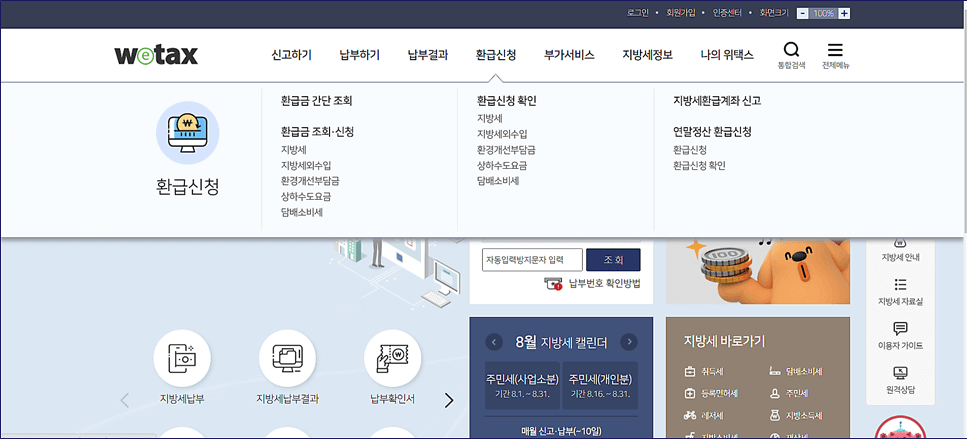Viewport: 967px width, 439px height.
Task: Click the 지방소득세 bag shortcut icon
Action: tap(775, 416)
